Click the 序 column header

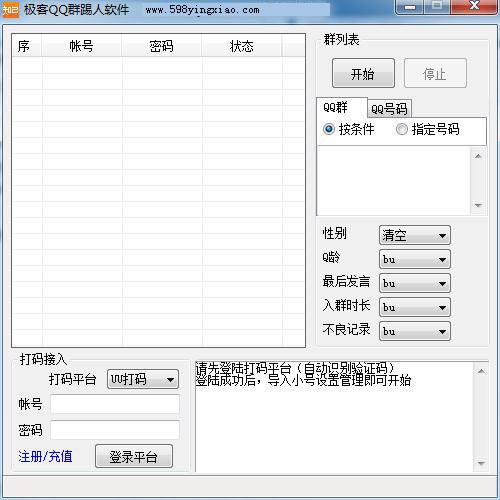tap(27, 46)
